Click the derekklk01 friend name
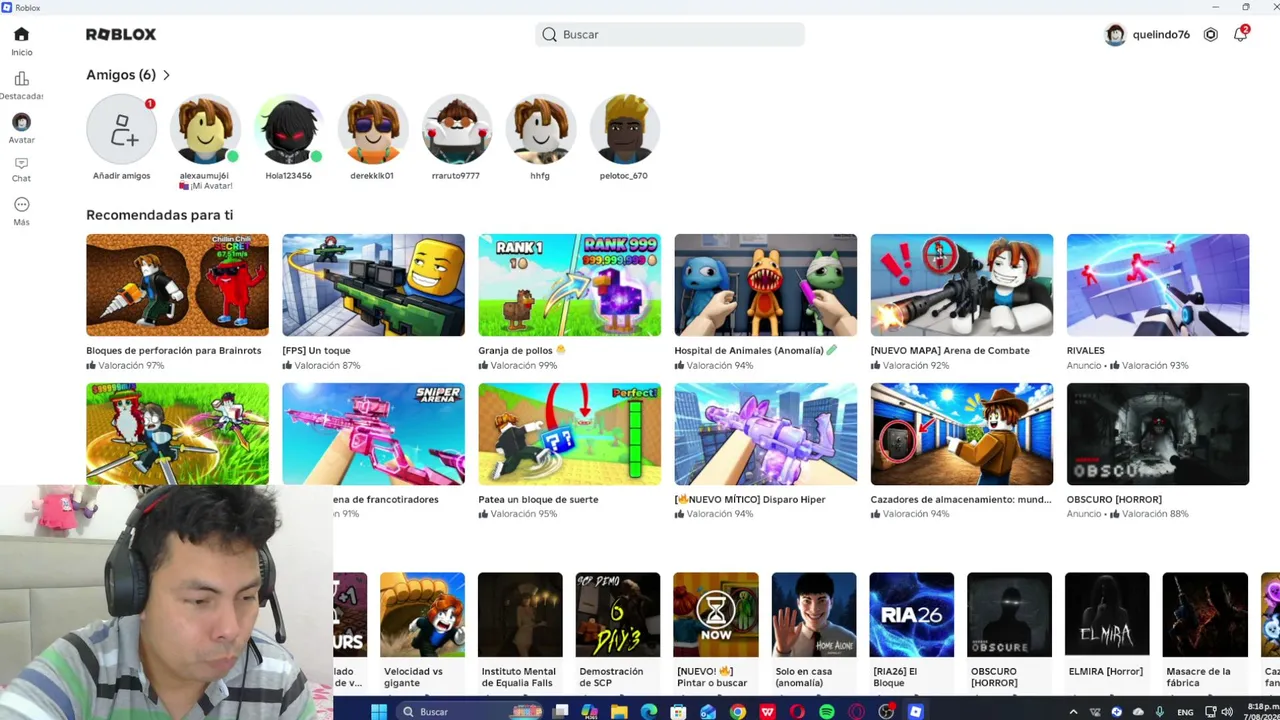The image size is (1280, 720). click(372, 176)
